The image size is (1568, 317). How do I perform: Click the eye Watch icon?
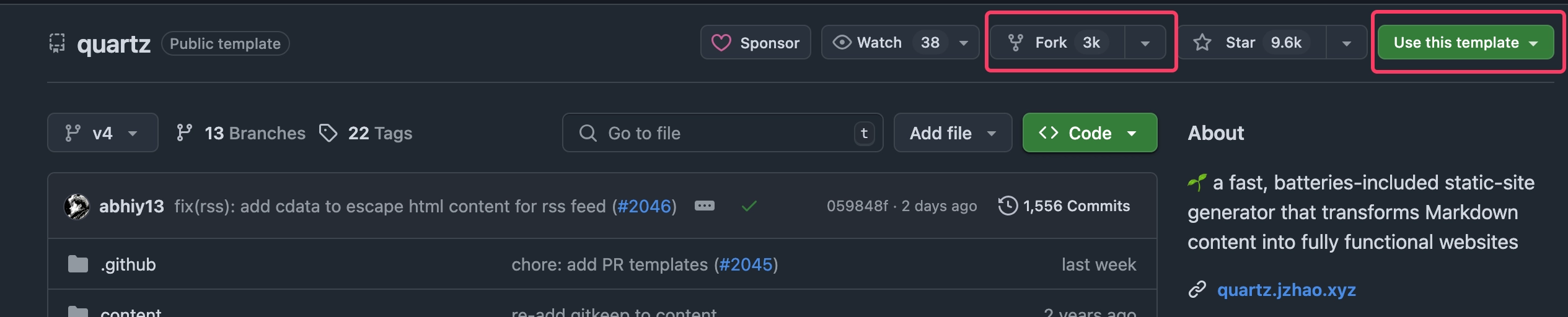(x=842, y=42)
